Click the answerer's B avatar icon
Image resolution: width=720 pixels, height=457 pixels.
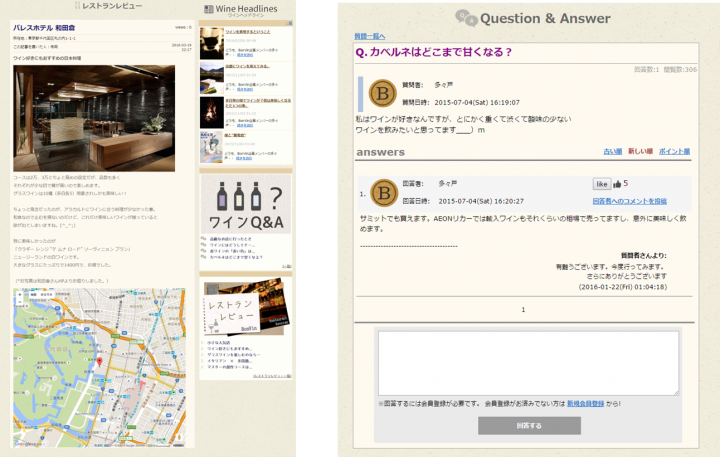384,192
